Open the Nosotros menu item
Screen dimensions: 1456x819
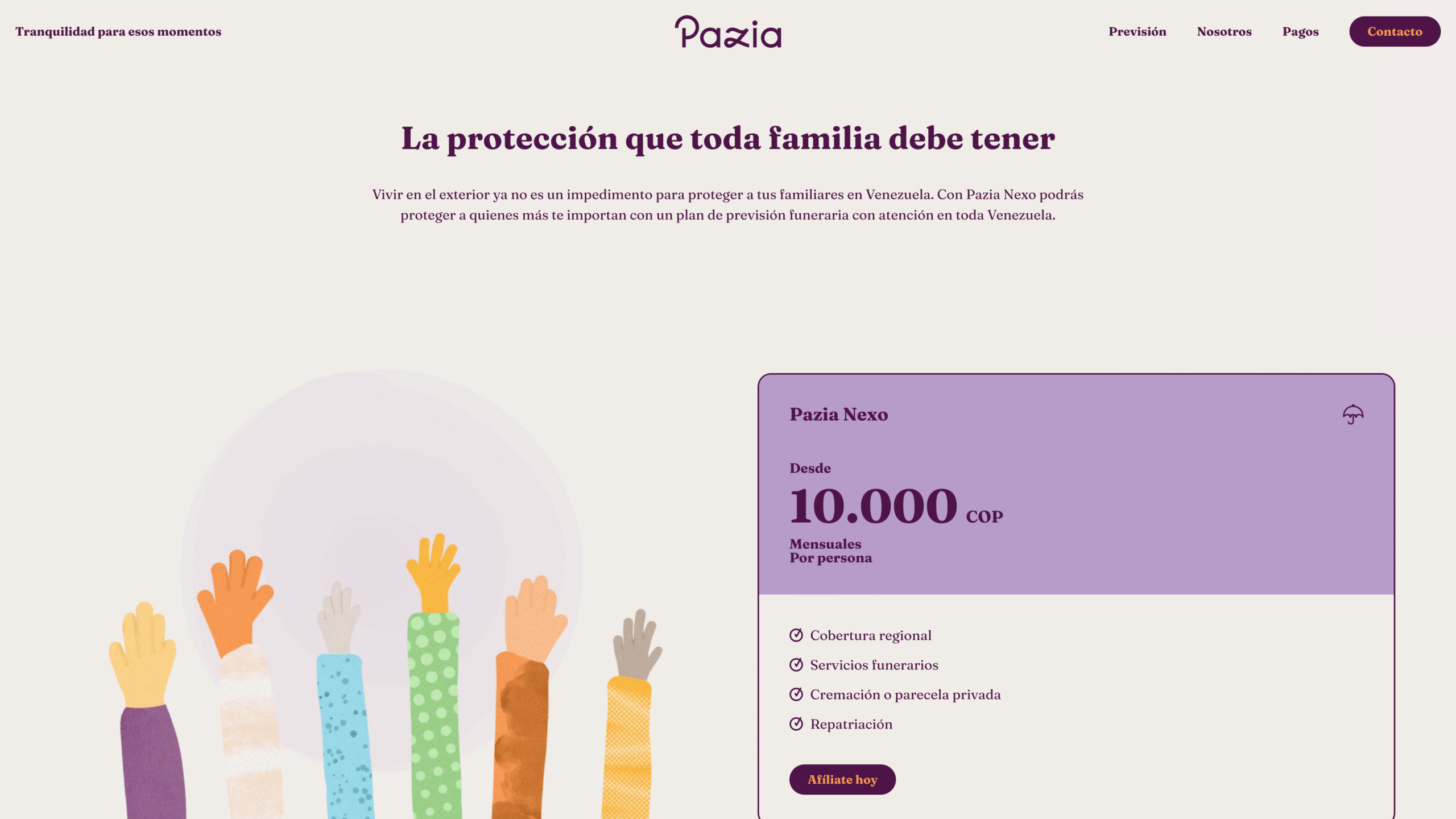point(1224,31)
